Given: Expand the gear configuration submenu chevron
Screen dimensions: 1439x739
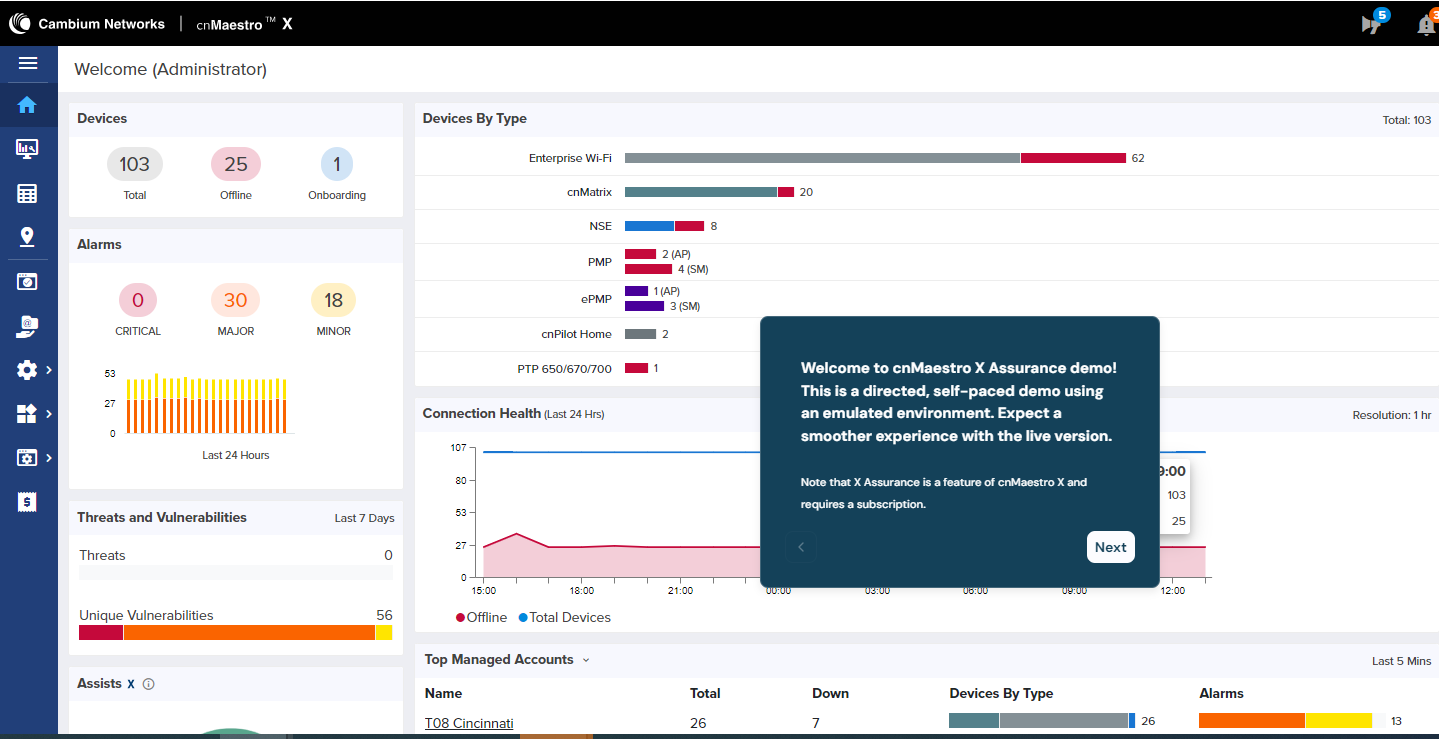Looking at the screenshot, I should click(x=49, y=370).
